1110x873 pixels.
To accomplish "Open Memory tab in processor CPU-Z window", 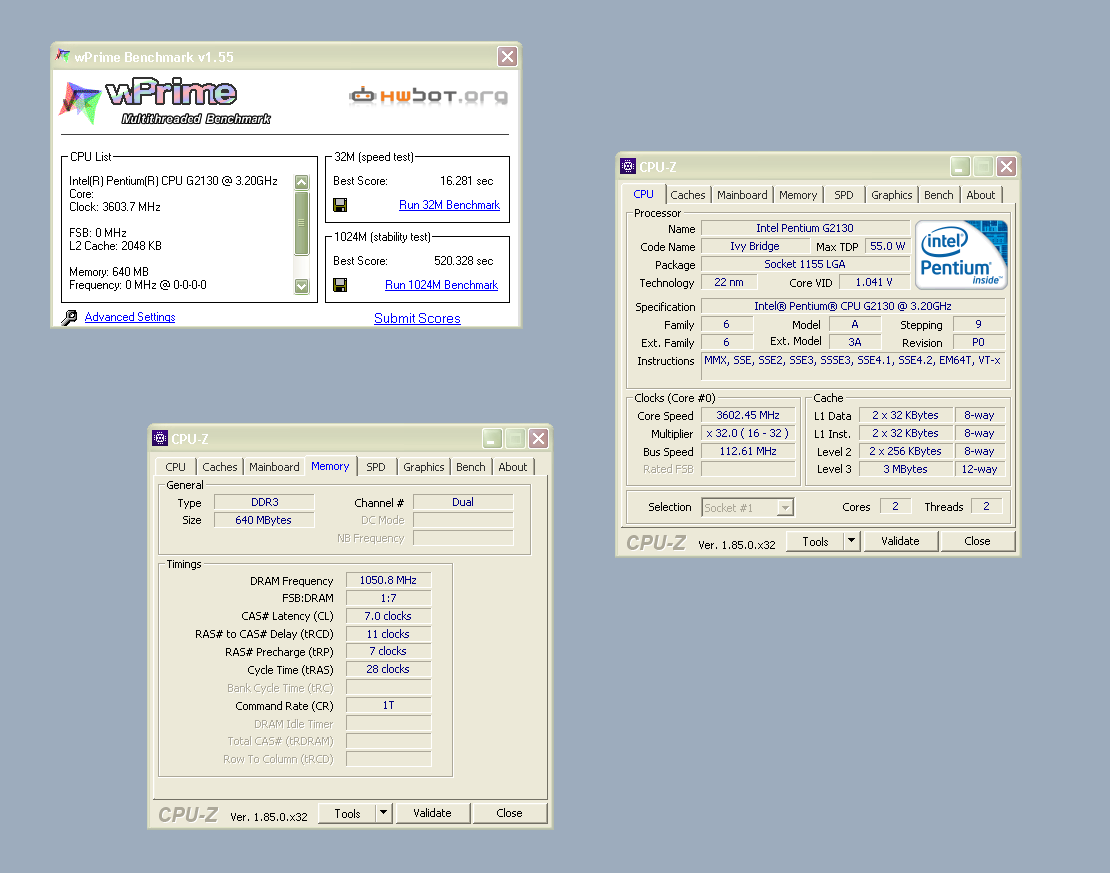I will pyautogui.click(x=798, y=195).
